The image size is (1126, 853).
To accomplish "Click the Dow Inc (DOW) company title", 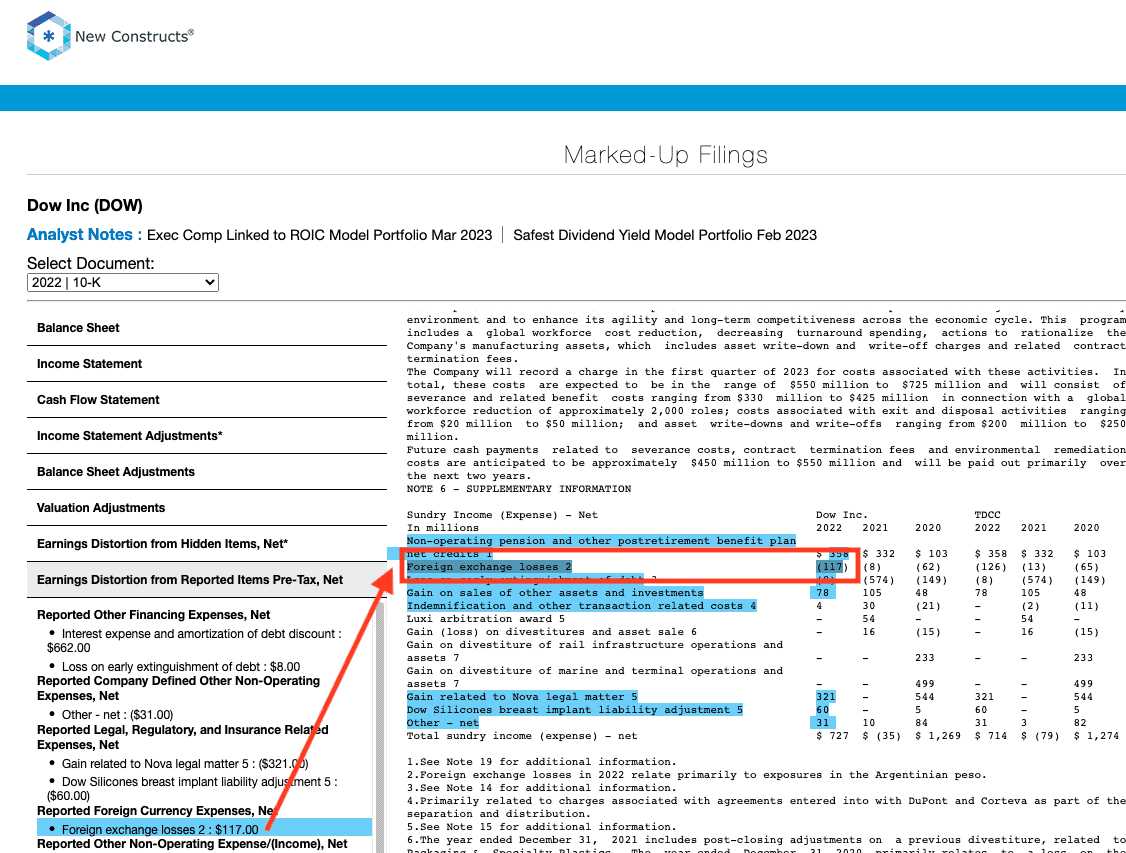I will [x=85, y=205].
